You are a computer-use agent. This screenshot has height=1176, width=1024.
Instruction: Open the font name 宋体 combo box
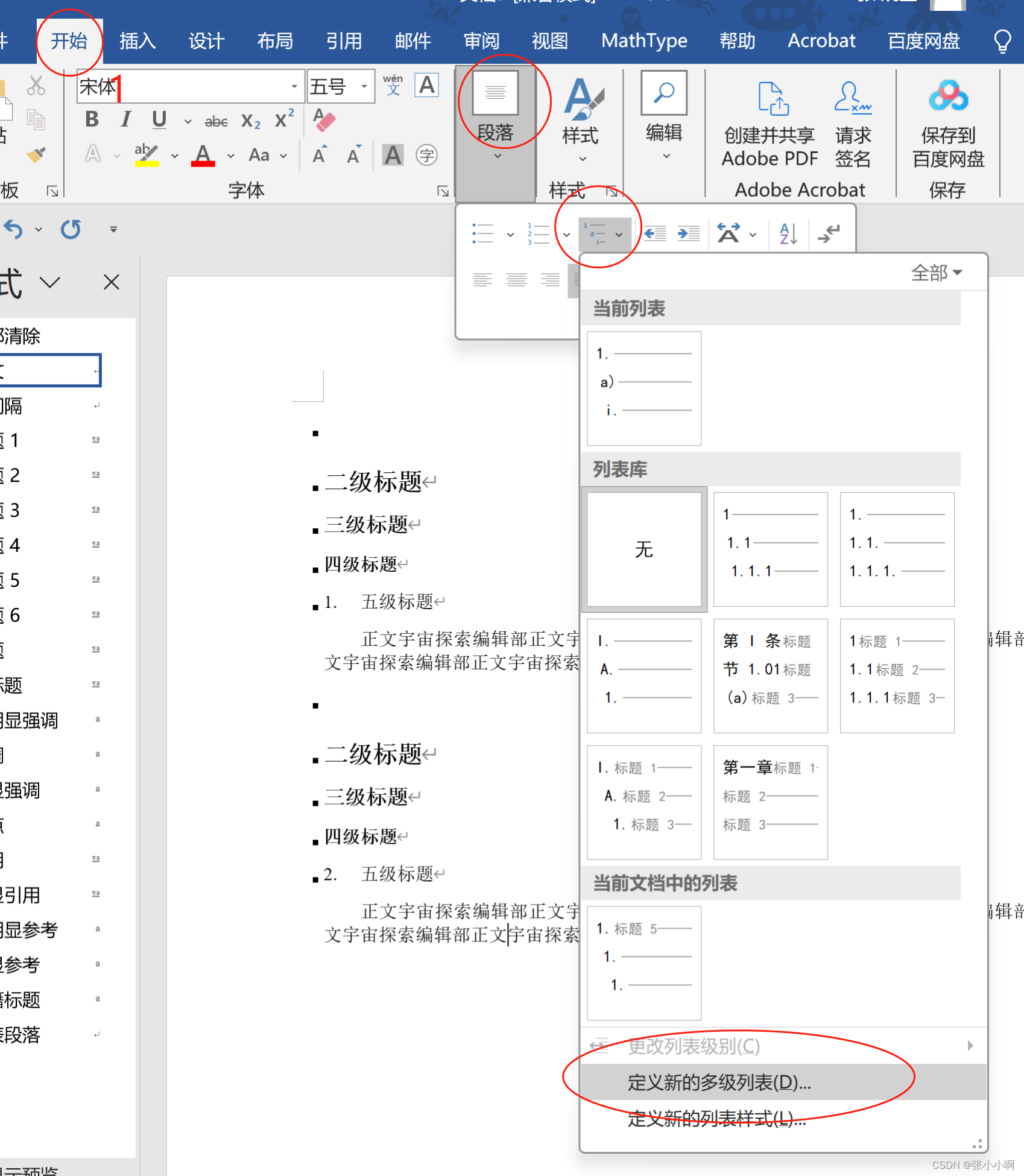tap(189, 86)
